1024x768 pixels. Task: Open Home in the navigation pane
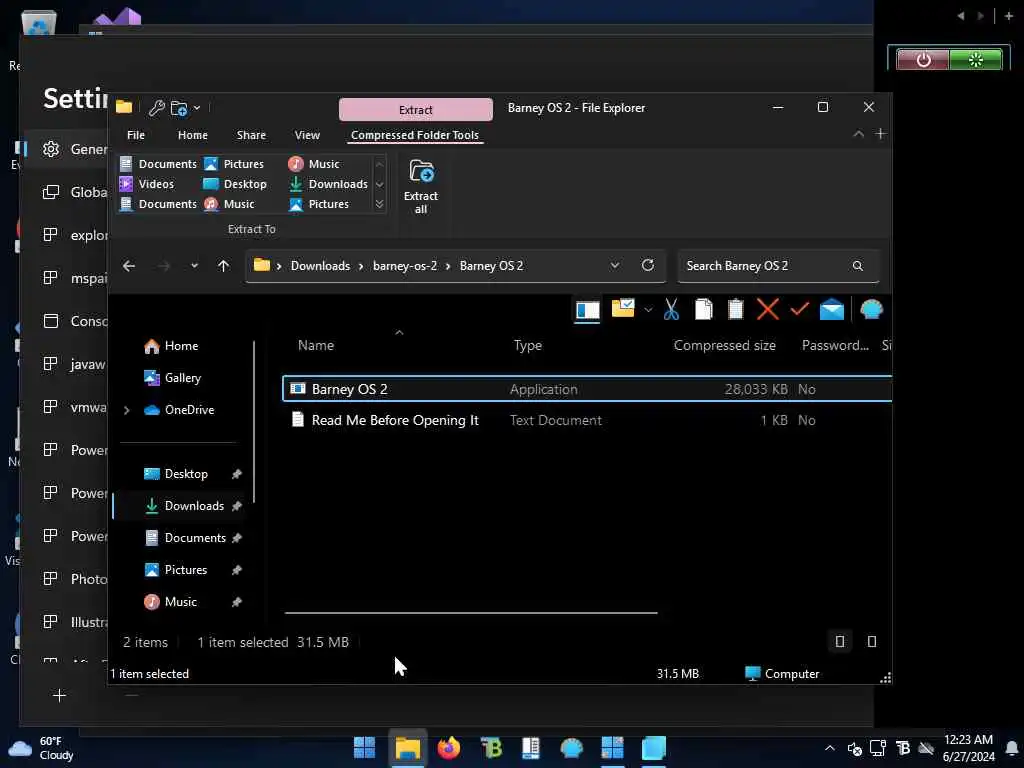click(x=171, y=346)
